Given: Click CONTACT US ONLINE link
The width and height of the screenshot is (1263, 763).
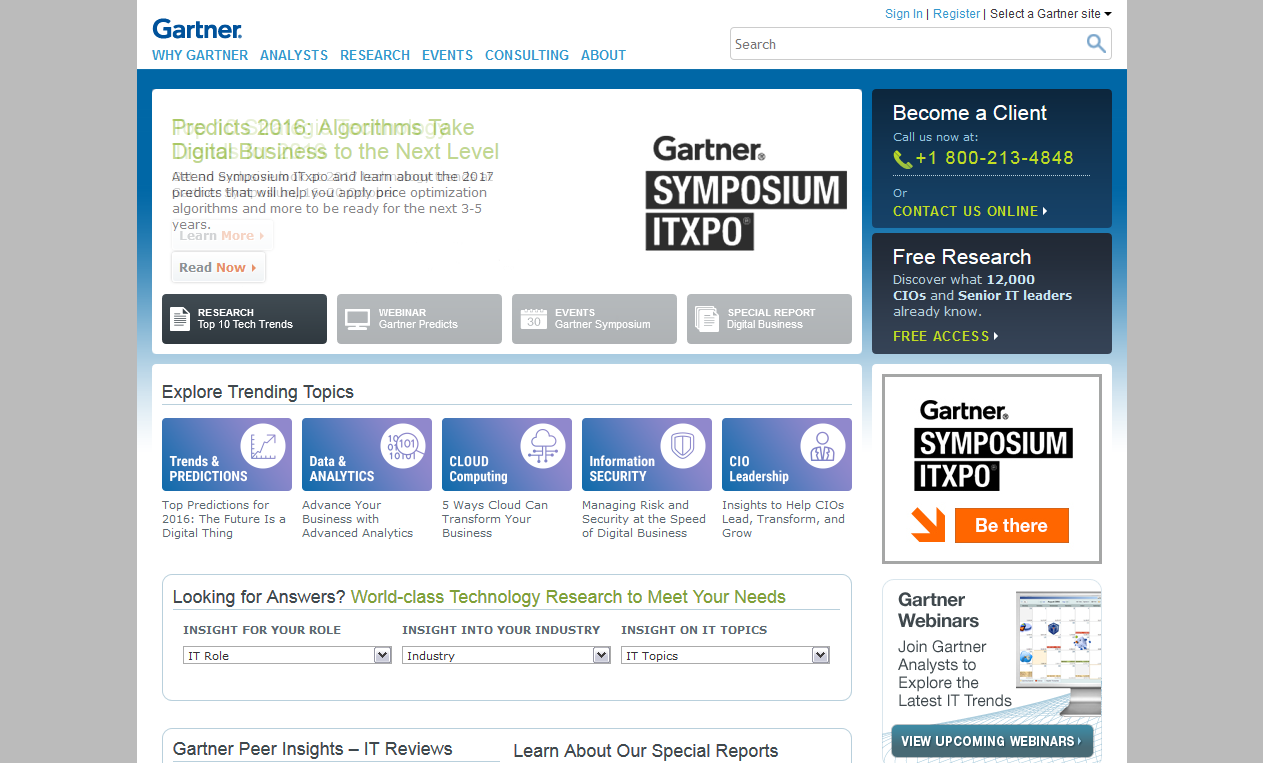Looking at the screenshot, I should point(970,211).
